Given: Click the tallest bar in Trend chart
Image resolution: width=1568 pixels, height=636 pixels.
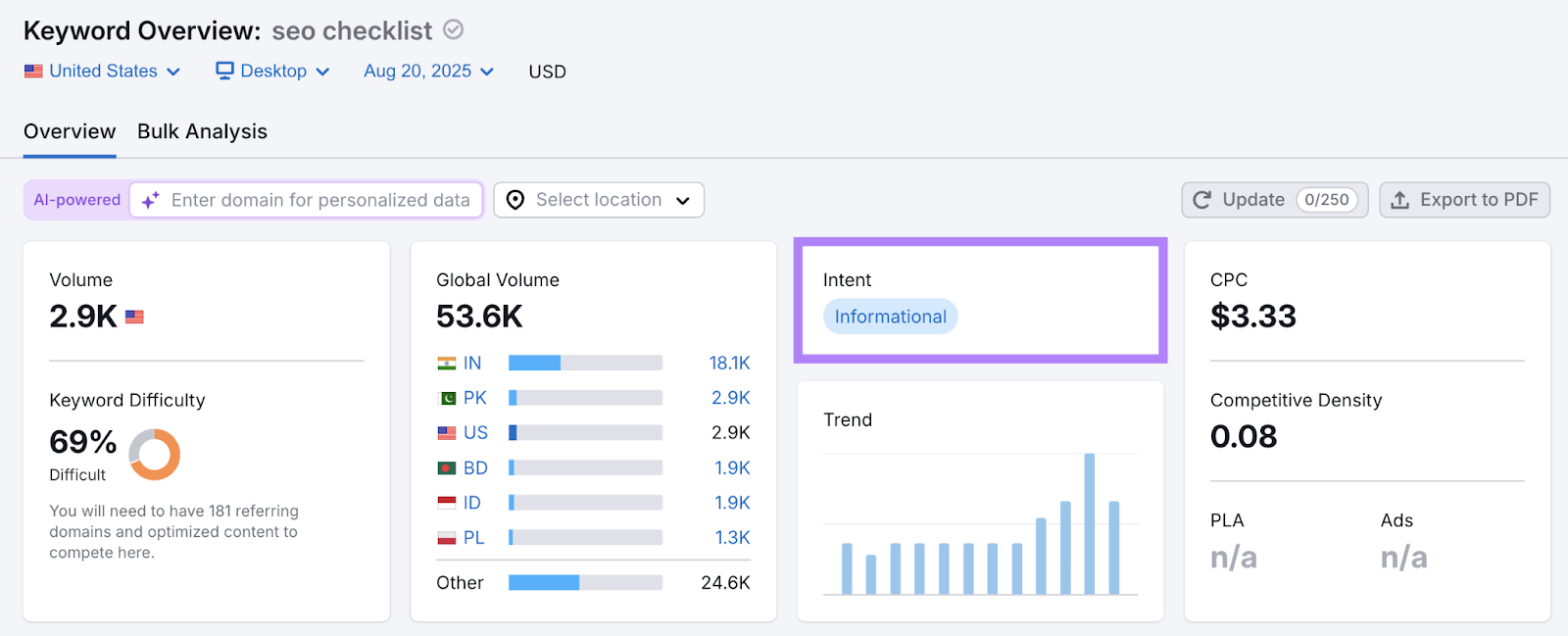Looking at the screenshot, I should (x=1089, y=523).
